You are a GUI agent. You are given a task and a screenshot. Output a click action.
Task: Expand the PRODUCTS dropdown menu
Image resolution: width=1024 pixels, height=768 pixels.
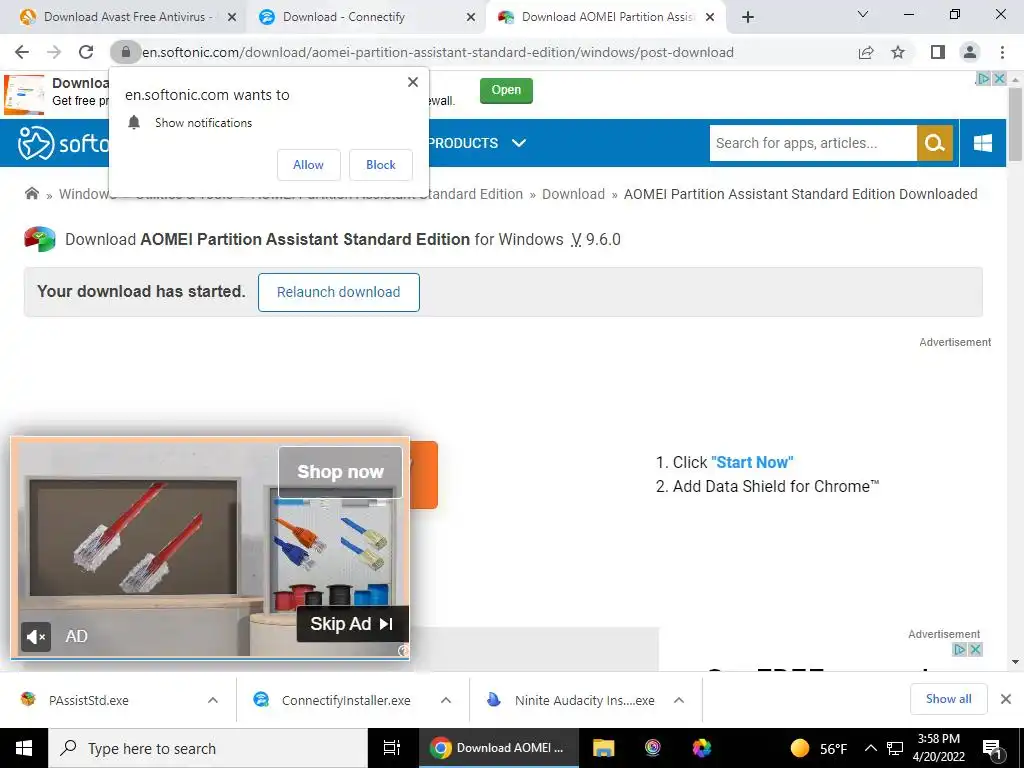point(477,143)
